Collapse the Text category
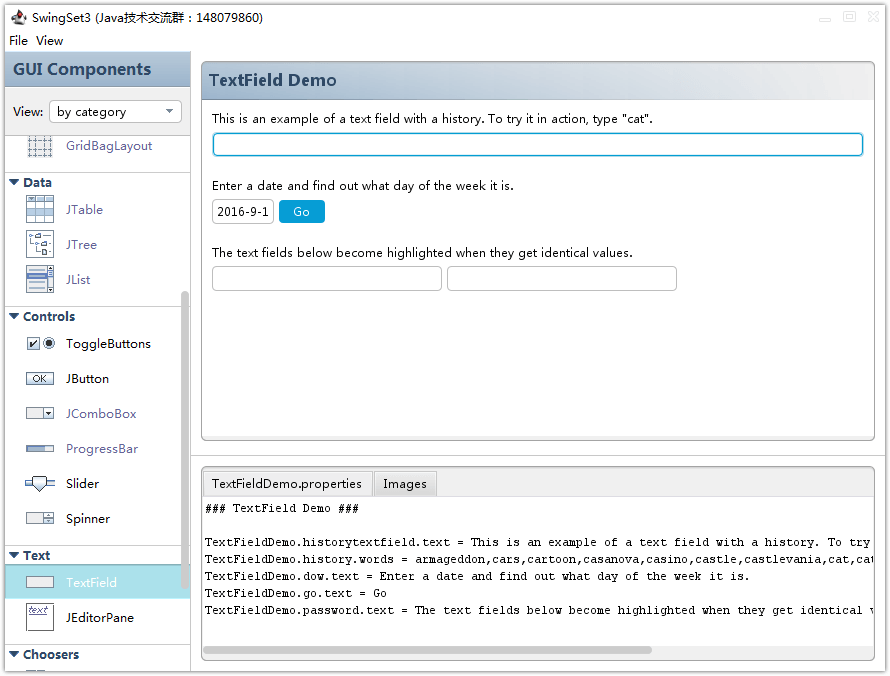The height and width of the screenshot is (676, 890). pos(14,555)
